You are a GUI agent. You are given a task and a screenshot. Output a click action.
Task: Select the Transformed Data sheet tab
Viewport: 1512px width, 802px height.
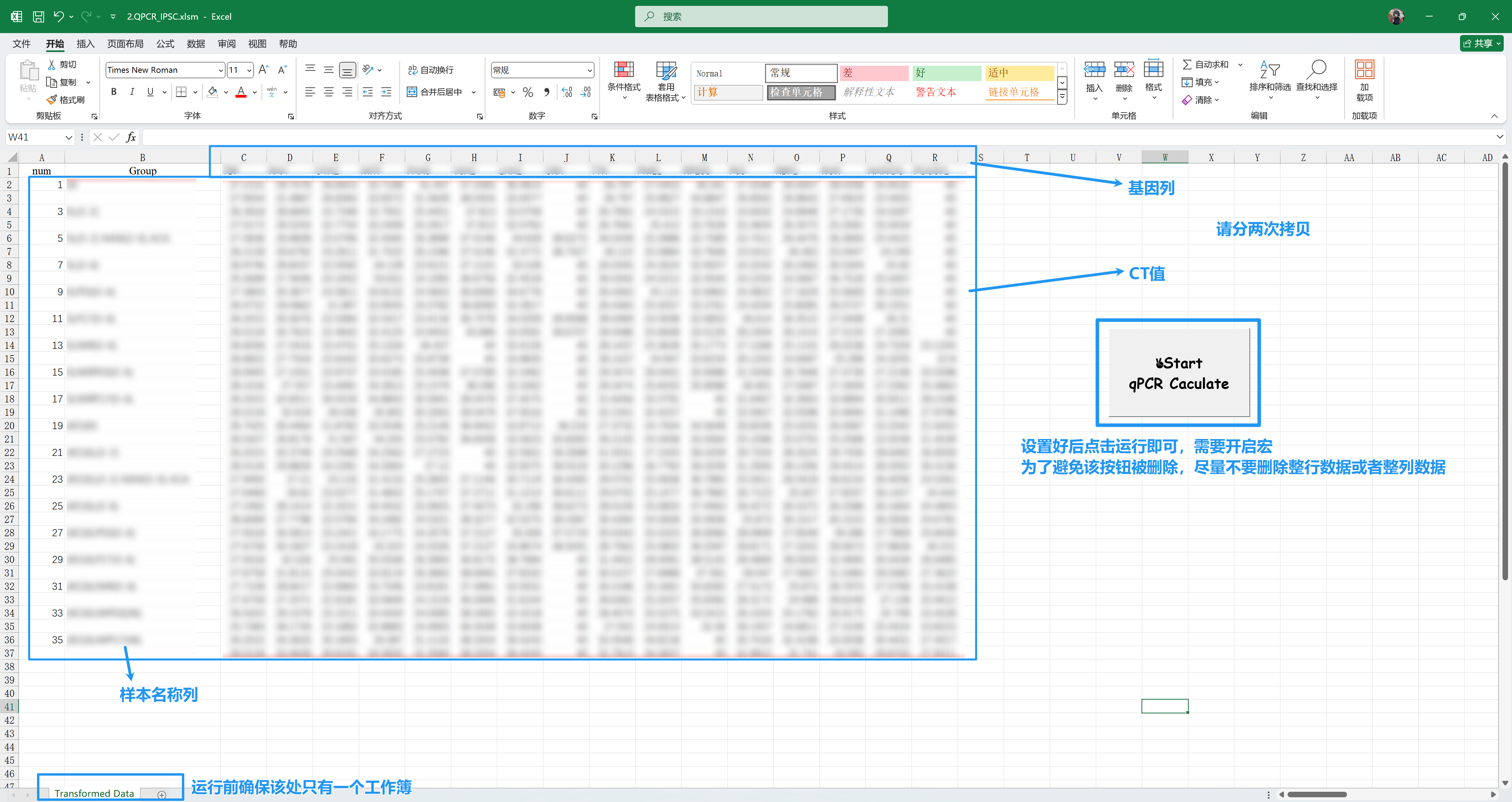pos(94,793)
